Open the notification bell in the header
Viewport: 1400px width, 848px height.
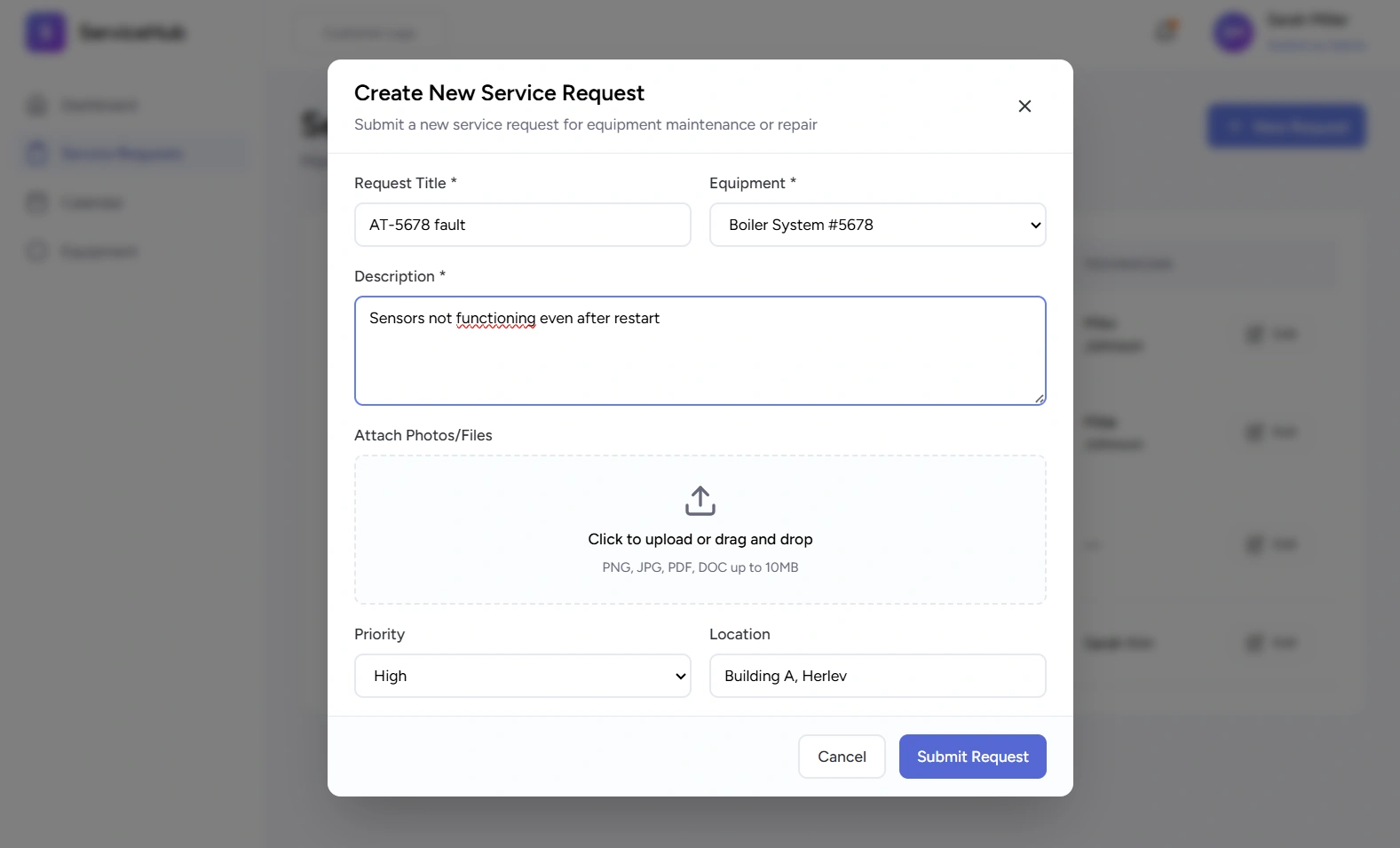pyautogui.click(x=1166, y=32)
